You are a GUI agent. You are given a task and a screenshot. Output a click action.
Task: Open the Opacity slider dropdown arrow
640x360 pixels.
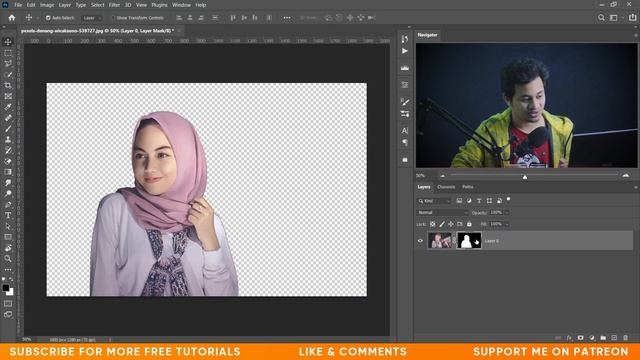(x=507, y=213)
